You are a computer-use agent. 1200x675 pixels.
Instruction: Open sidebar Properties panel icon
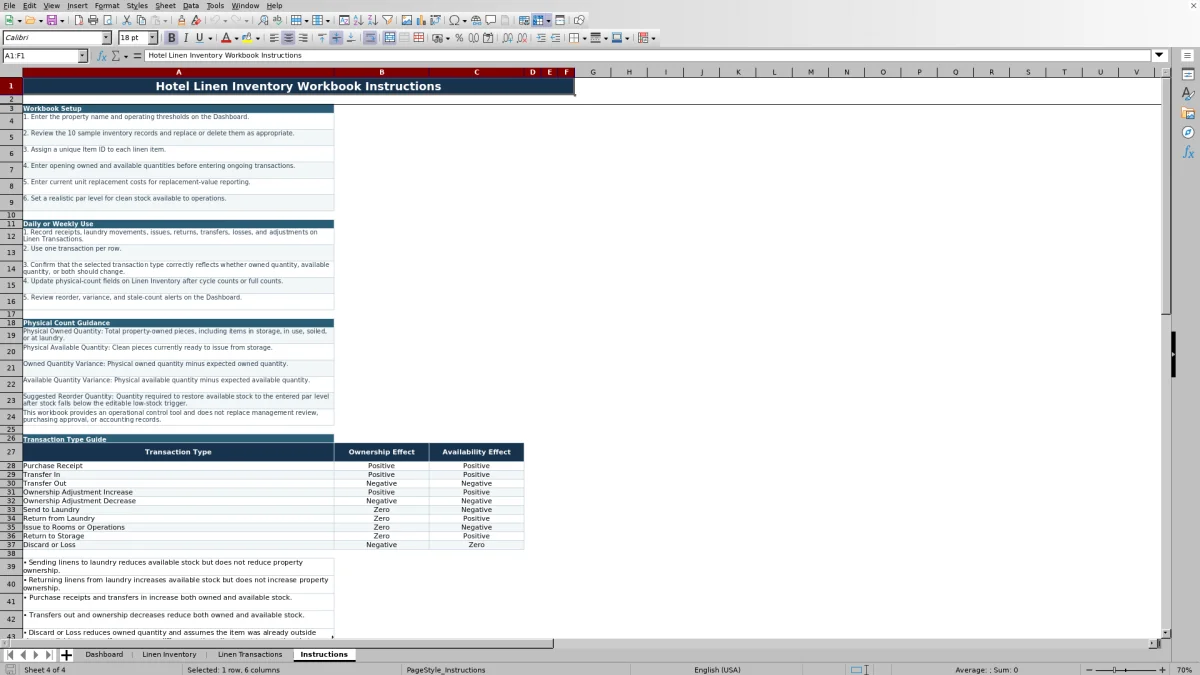(1188, 74)
